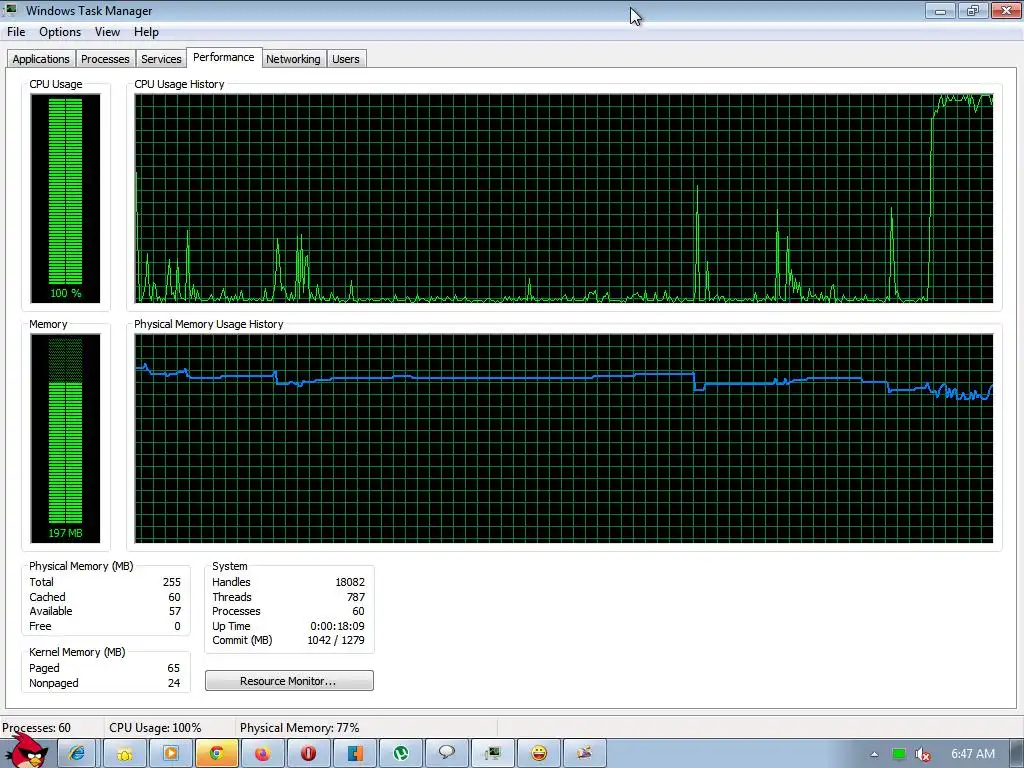Viewport: 1024px width, 768px height.
Task: Switch to the Users tab
Action: click(x=345, y=59)
